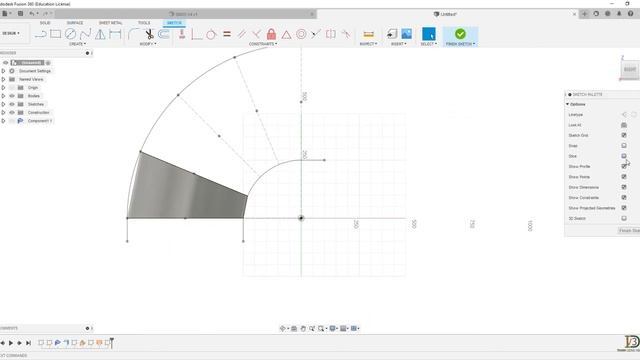
Task: Select the Pan hand tool in navigation bar
Action: pyautogui.click(x=303, y=328)
